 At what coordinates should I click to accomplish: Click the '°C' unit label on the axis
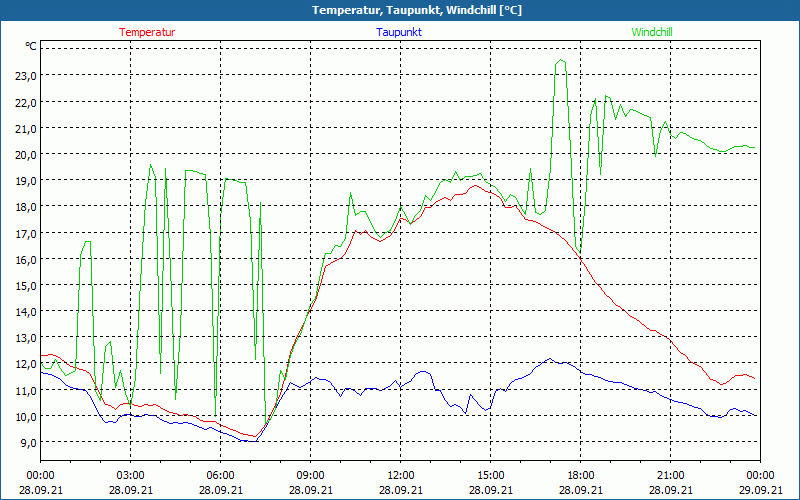pyautogui.click(x=31, y=46)
